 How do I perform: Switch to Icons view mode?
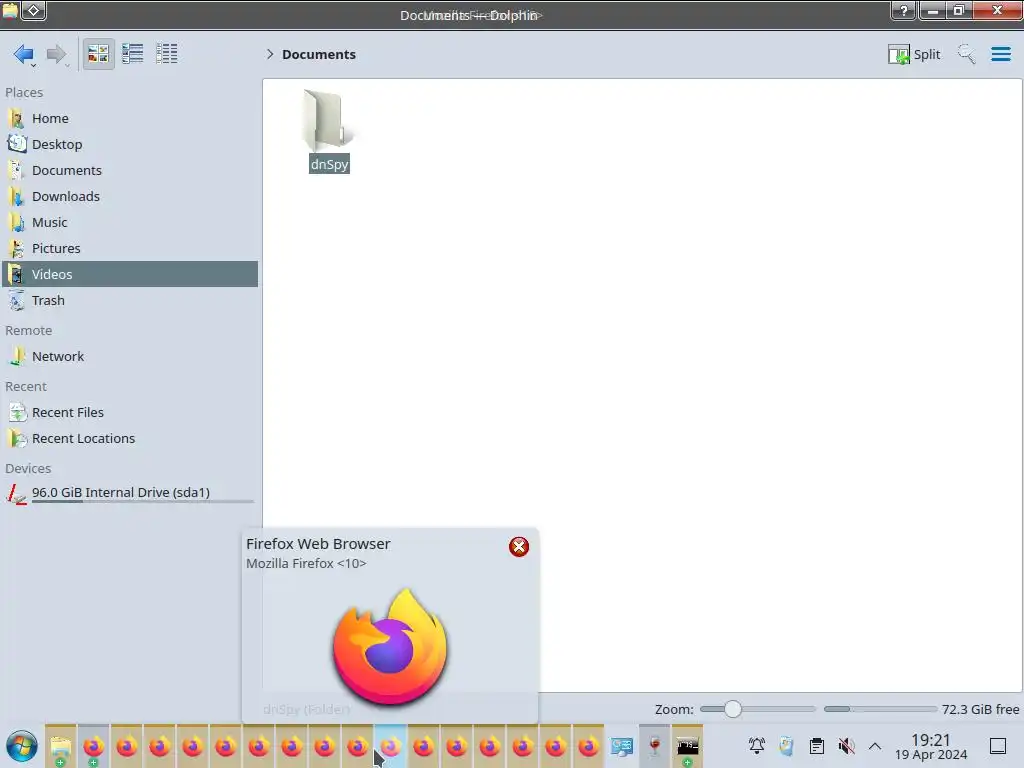[x=98, y=54]
